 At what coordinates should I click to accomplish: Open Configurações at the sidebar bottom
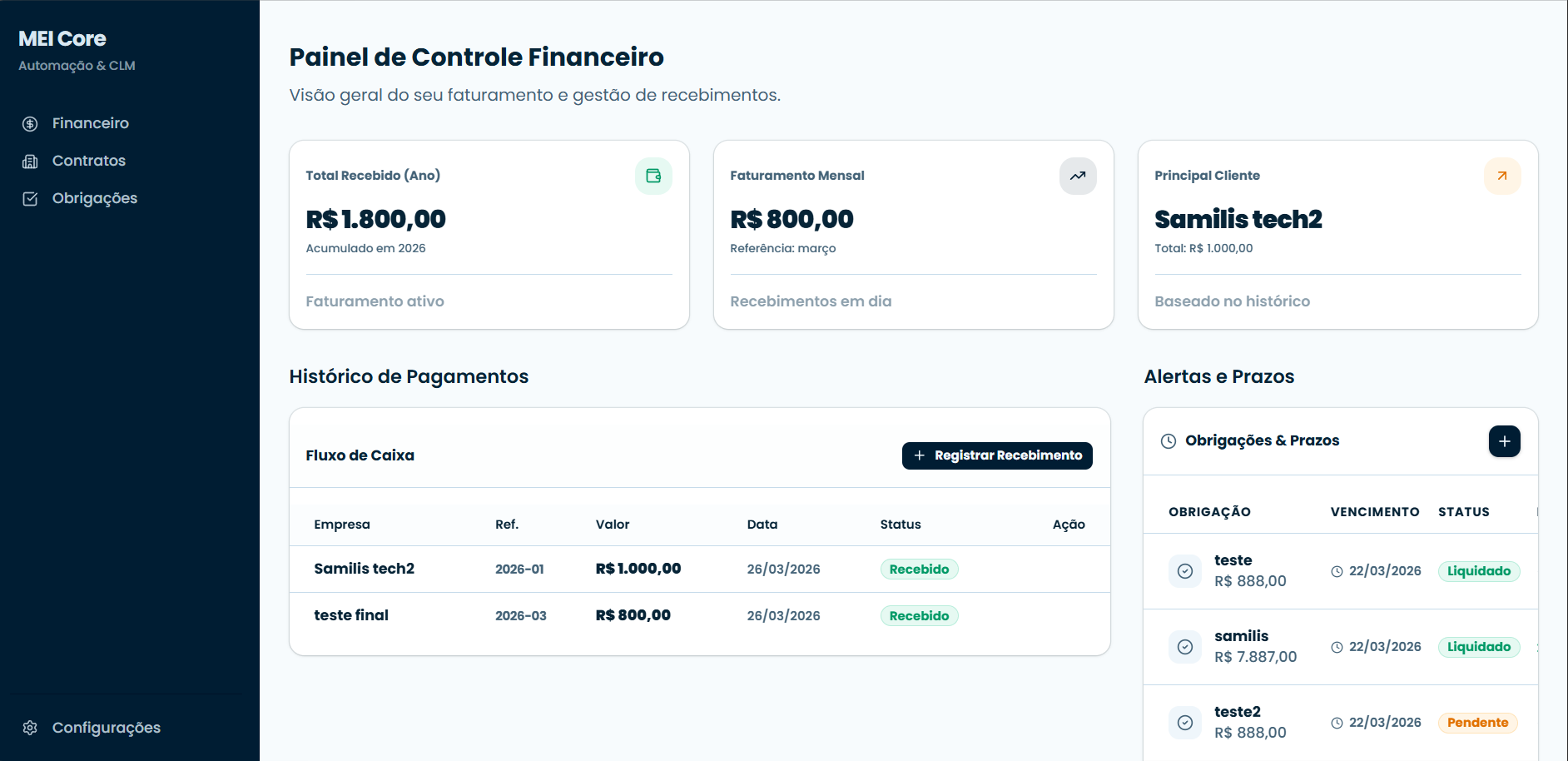[107, 728]
